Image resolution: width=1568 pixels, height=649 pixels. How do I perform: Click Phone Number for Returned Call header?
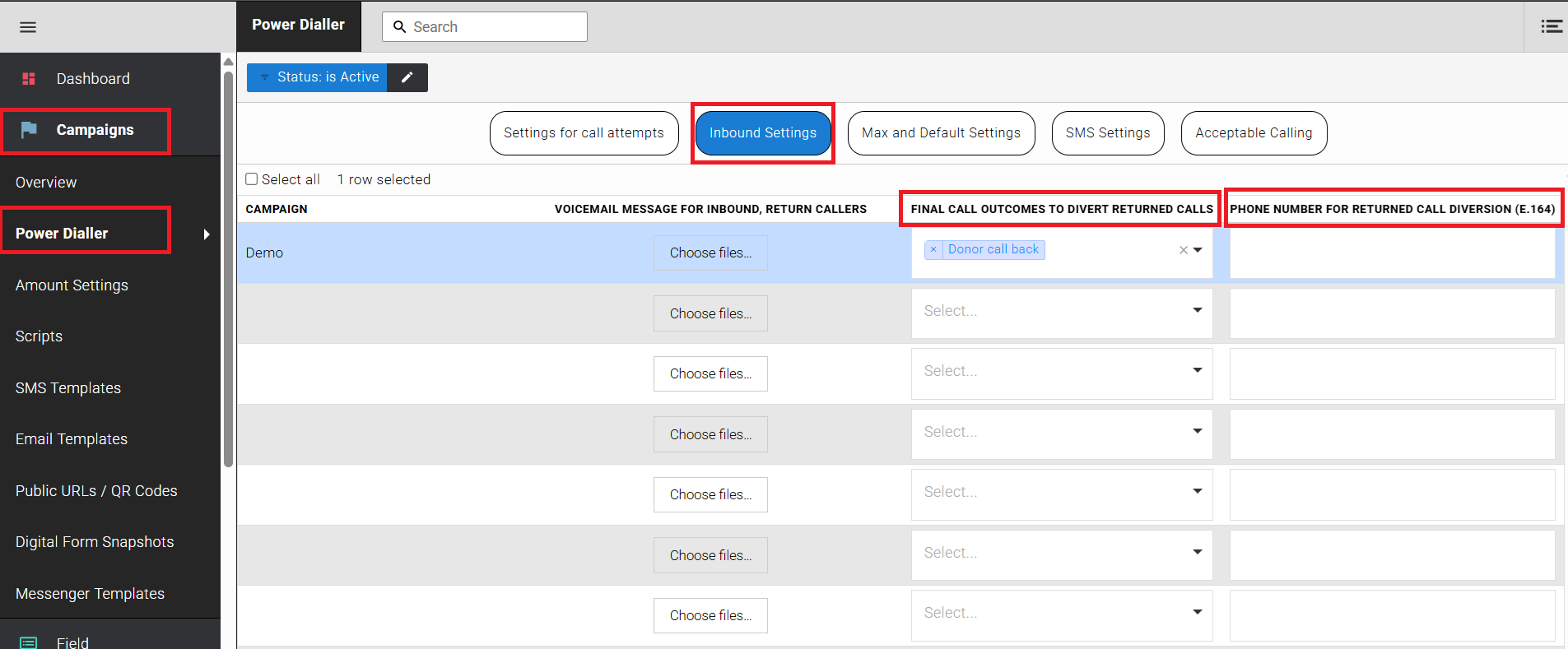(1393, 210)
